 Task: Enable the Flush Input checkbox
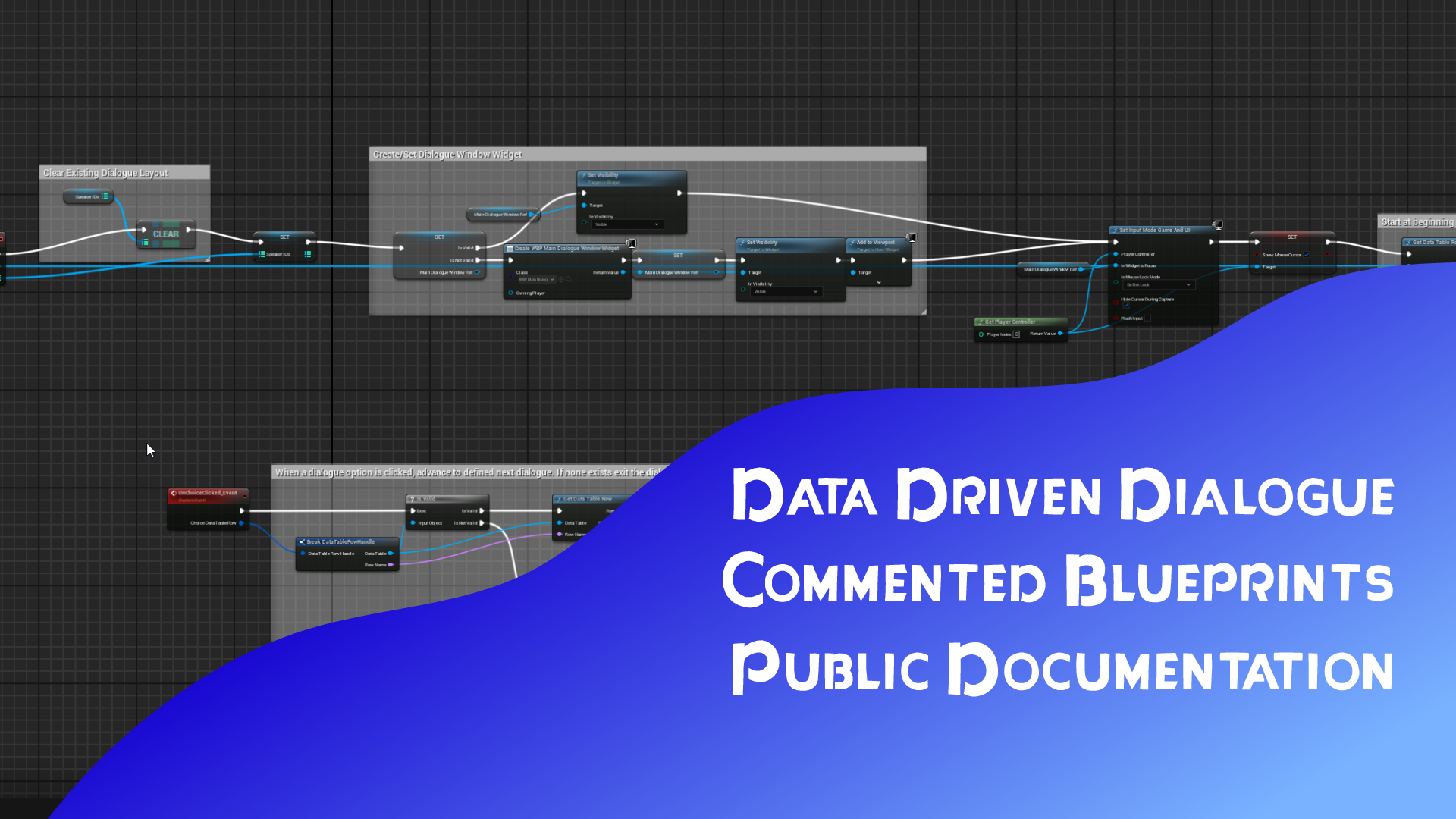1147,318
